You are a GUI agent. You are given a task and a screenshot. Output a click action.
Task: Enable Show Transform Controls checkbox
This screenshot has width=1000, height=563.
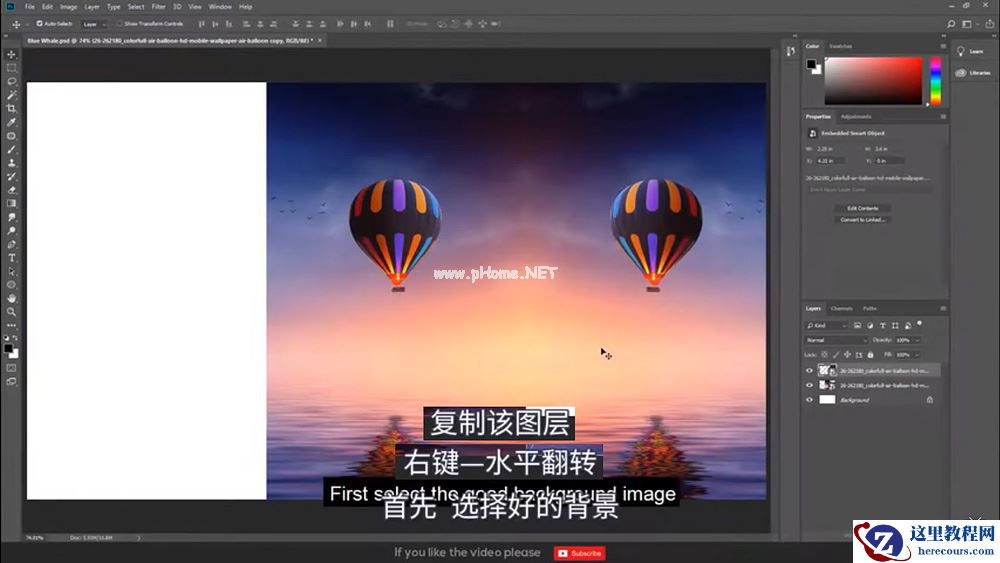click(119, 24)
